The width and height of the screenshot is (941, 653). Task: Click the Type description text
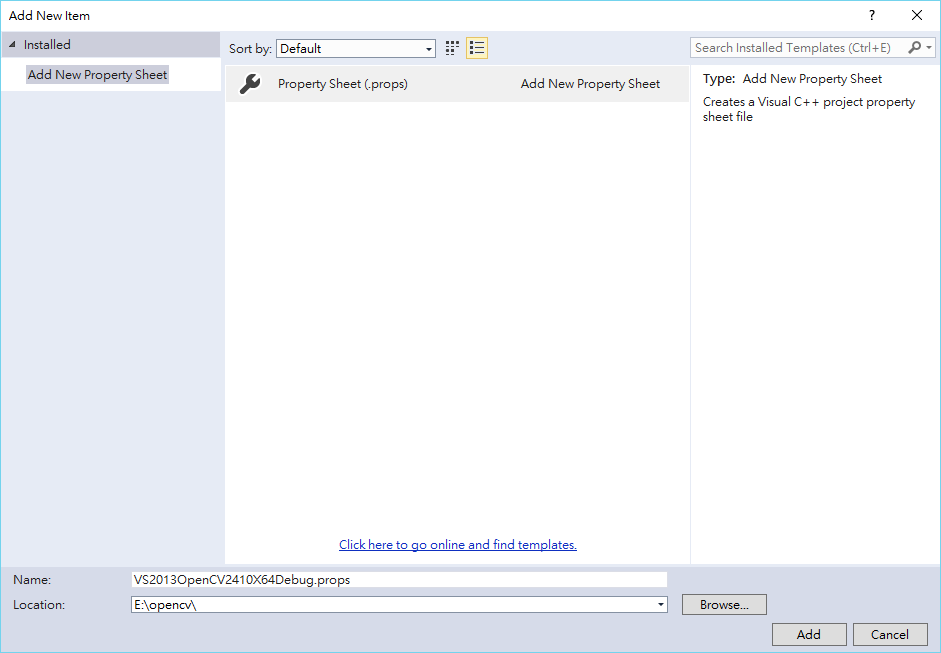tap(792, 79)
